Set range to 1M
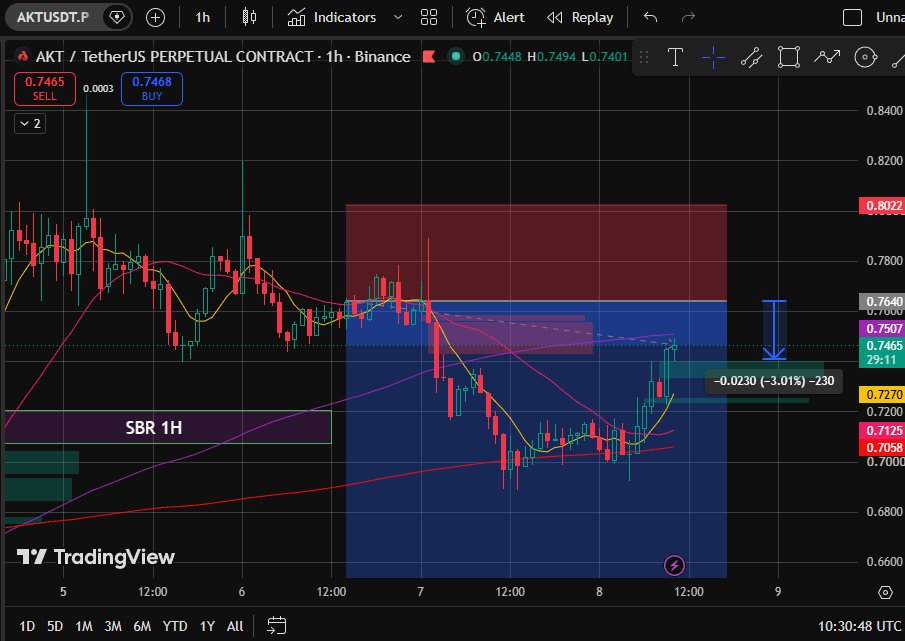The image size is (905, 641). tap(84, 626)
